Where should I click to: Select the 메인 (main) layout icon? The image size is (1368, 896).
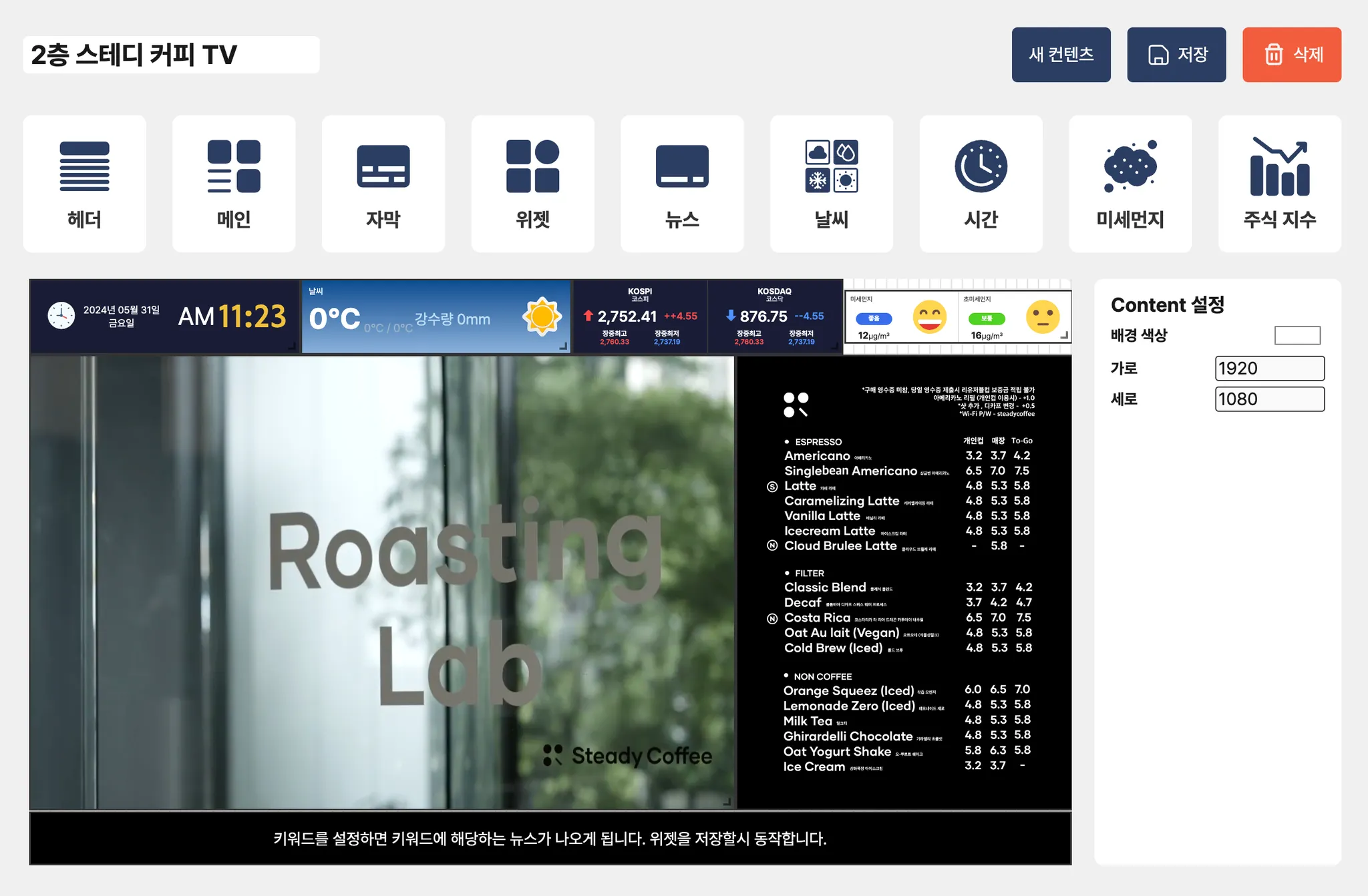234,184
